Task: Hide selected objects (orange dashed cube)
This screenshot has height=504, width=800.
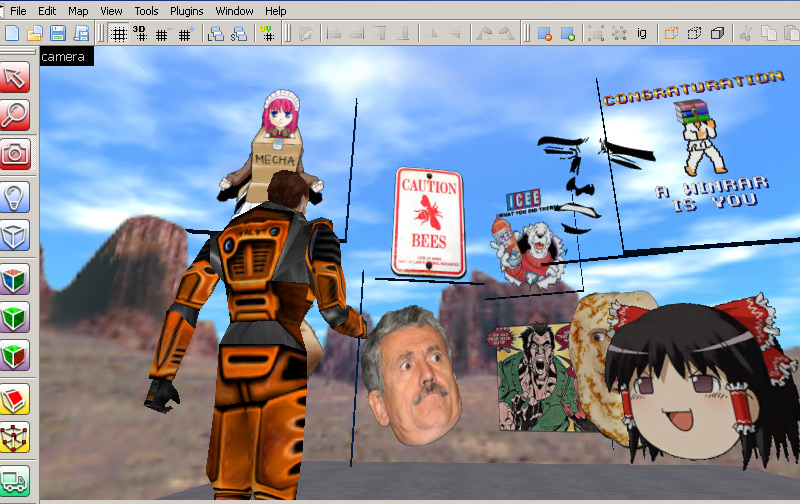Action: (671, 34)
